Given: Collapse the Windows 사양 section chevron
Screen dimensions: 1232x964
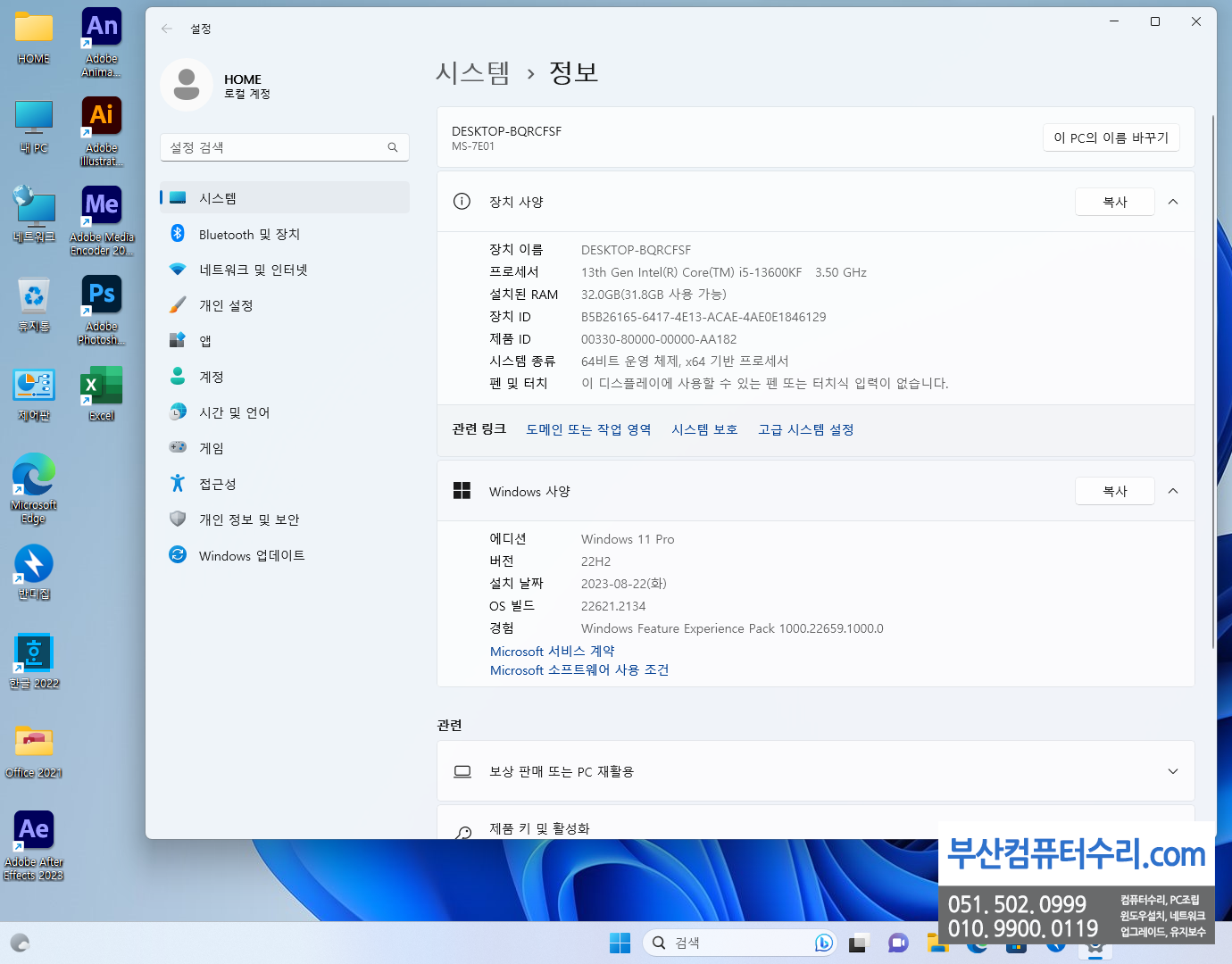Looking at the screenshot, I should pos(1173,491).
